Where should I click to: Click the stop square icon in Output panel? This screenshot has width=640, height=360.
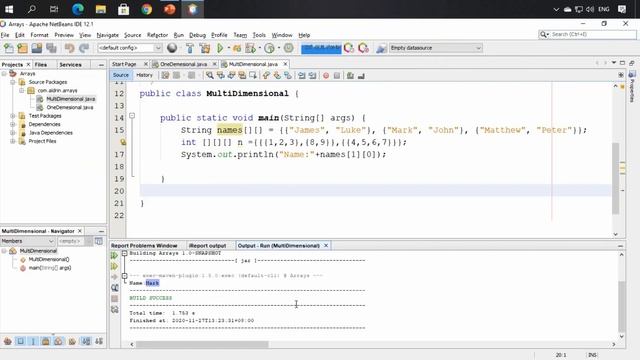(x=115, y=299)
